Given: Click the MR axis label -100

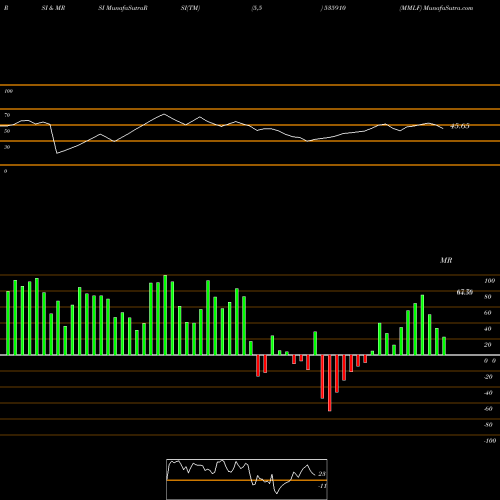Looking at the screenshot, I should coord(490,441).
